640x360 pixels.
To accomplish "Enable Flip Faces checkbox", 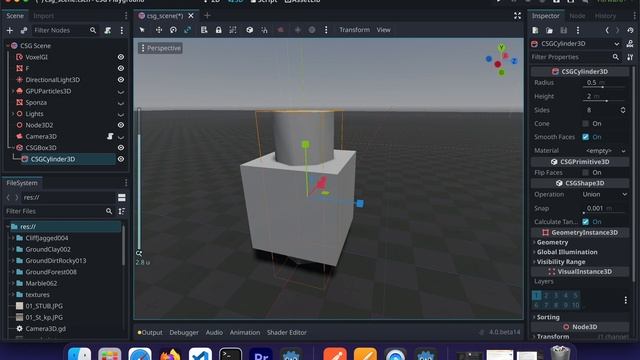I will click(x=586, y=172).
